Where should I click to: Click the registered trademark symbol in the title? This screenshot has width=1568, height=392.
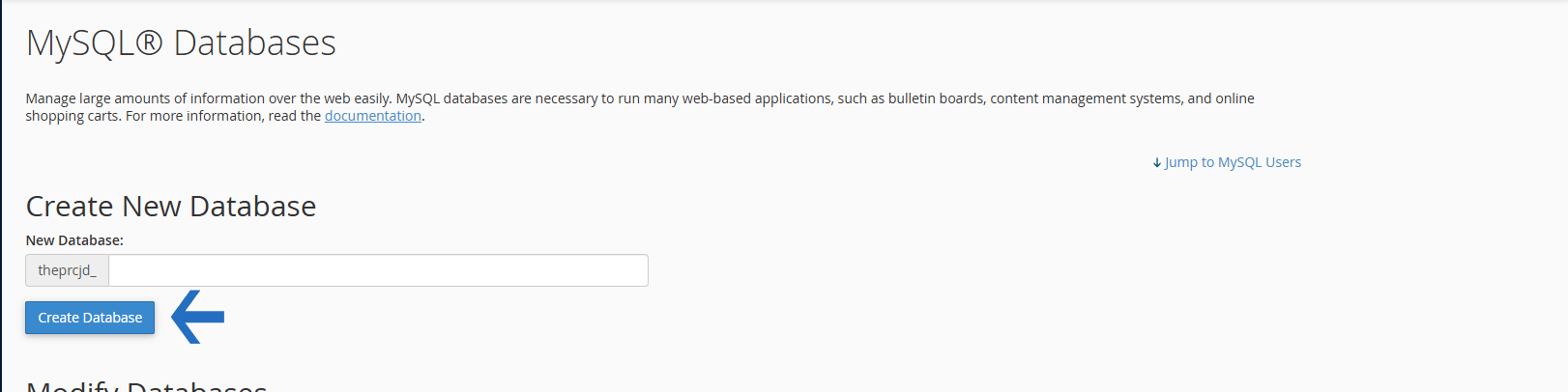coord(149,43)
